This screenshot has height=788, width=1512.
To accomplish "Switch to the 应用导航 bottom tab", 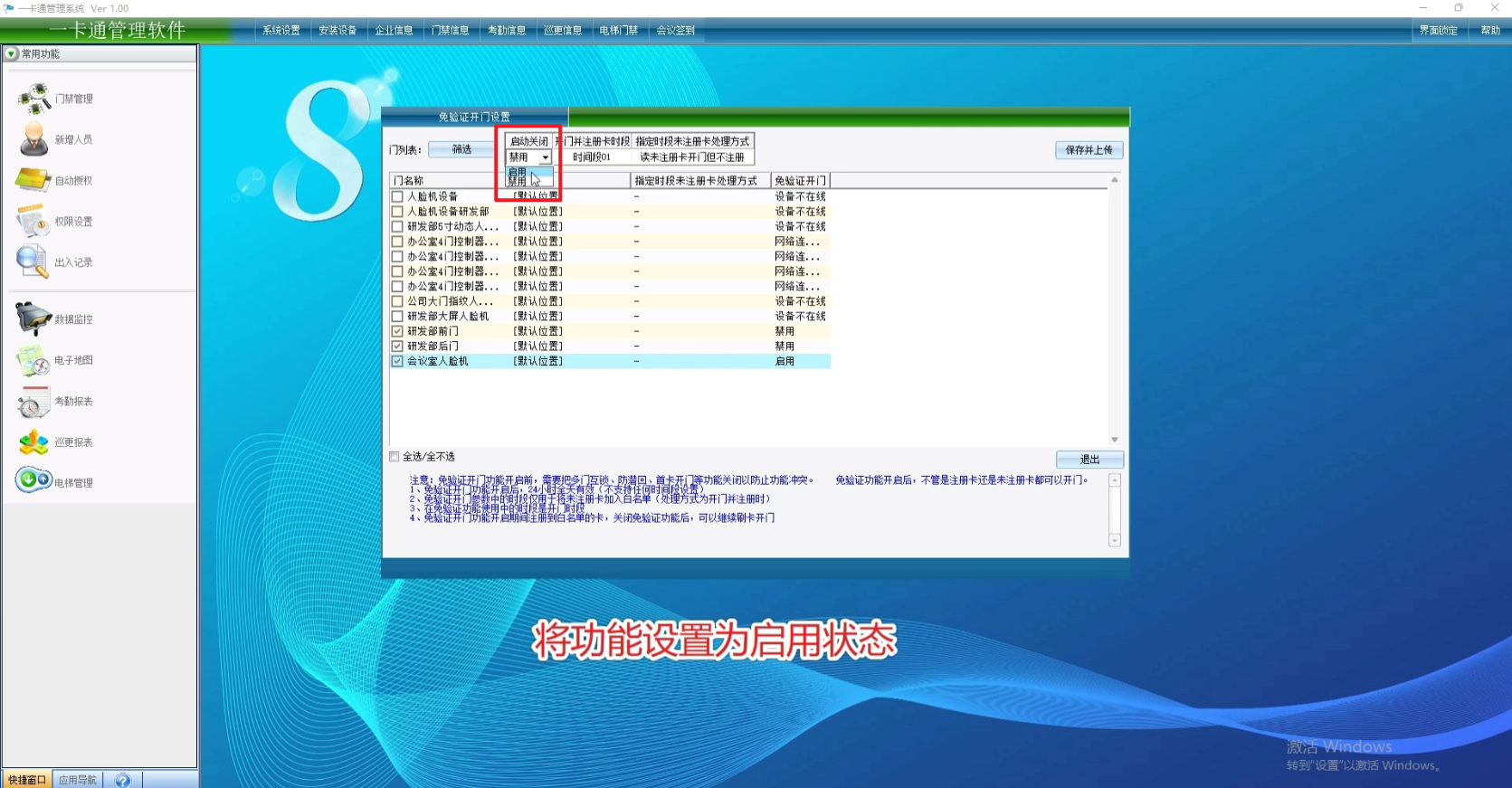I will (78, 780).
